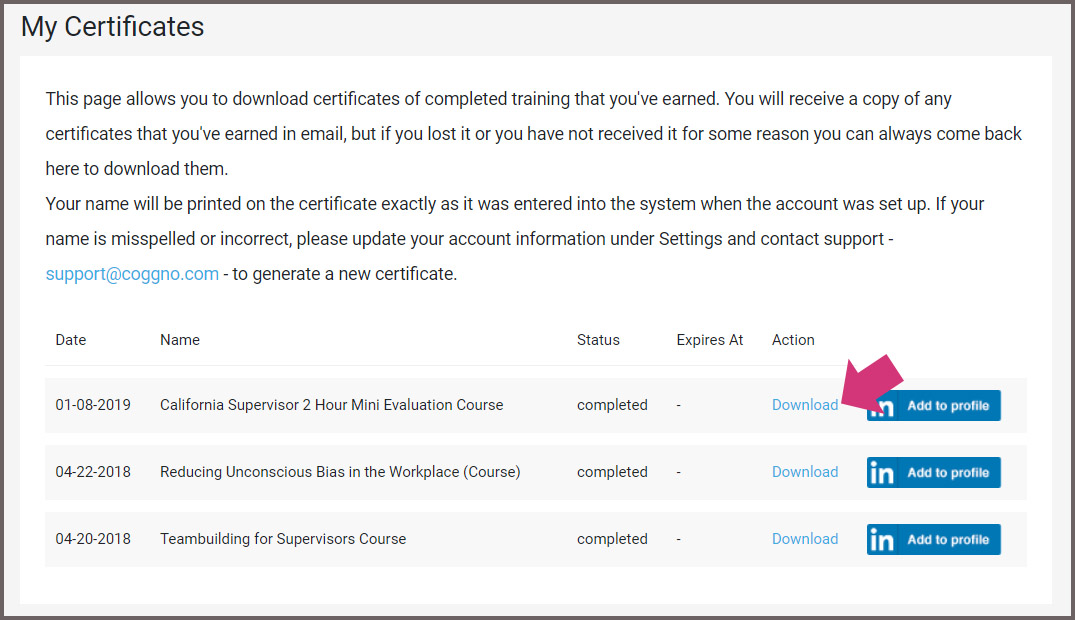Viewport: 1075px width, 620px height.
Task: Click the pink arrow pointing at Download
Action: [x=872, y=383]
